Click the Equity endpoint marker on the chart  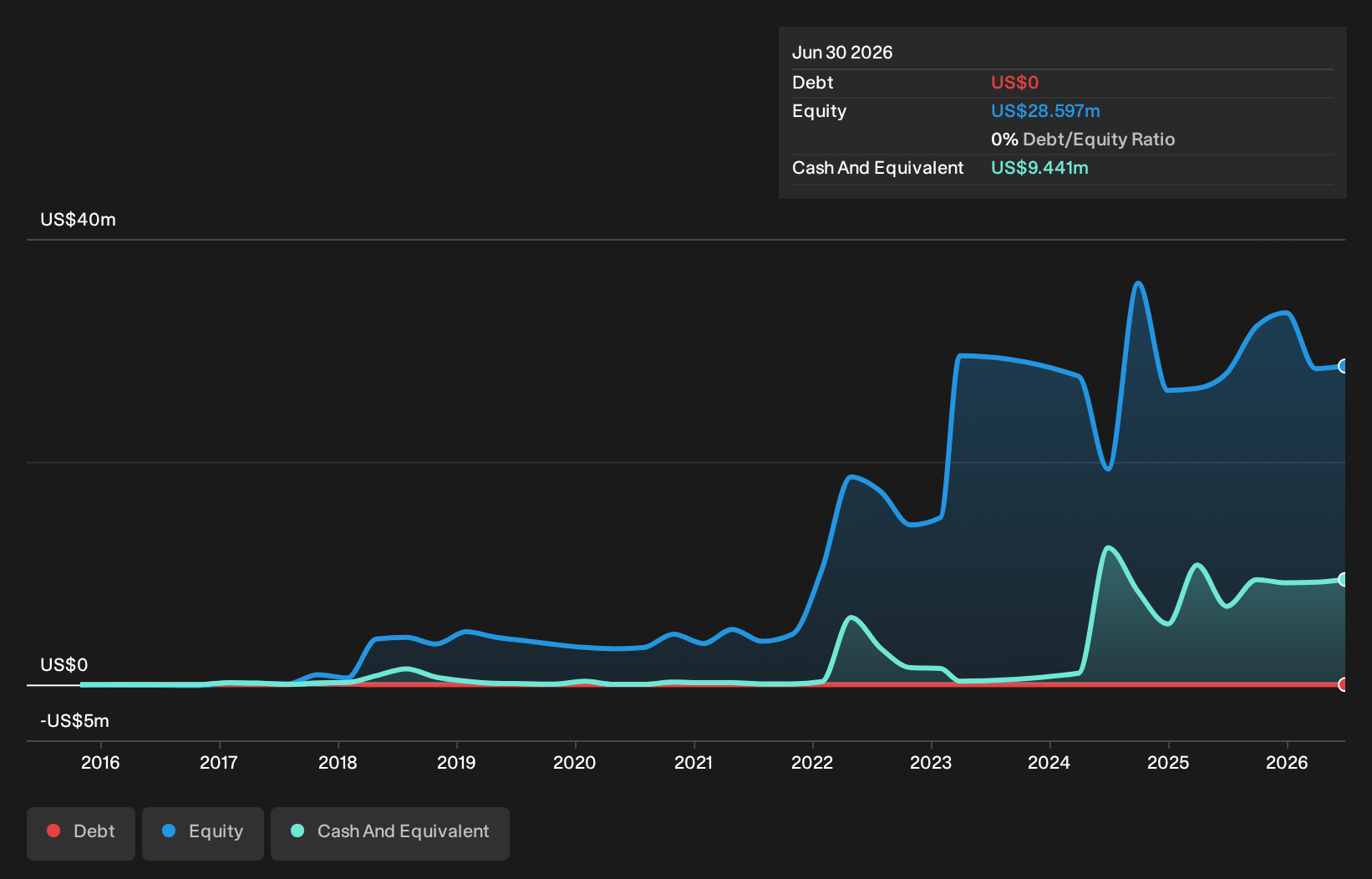coord(1343,366)
